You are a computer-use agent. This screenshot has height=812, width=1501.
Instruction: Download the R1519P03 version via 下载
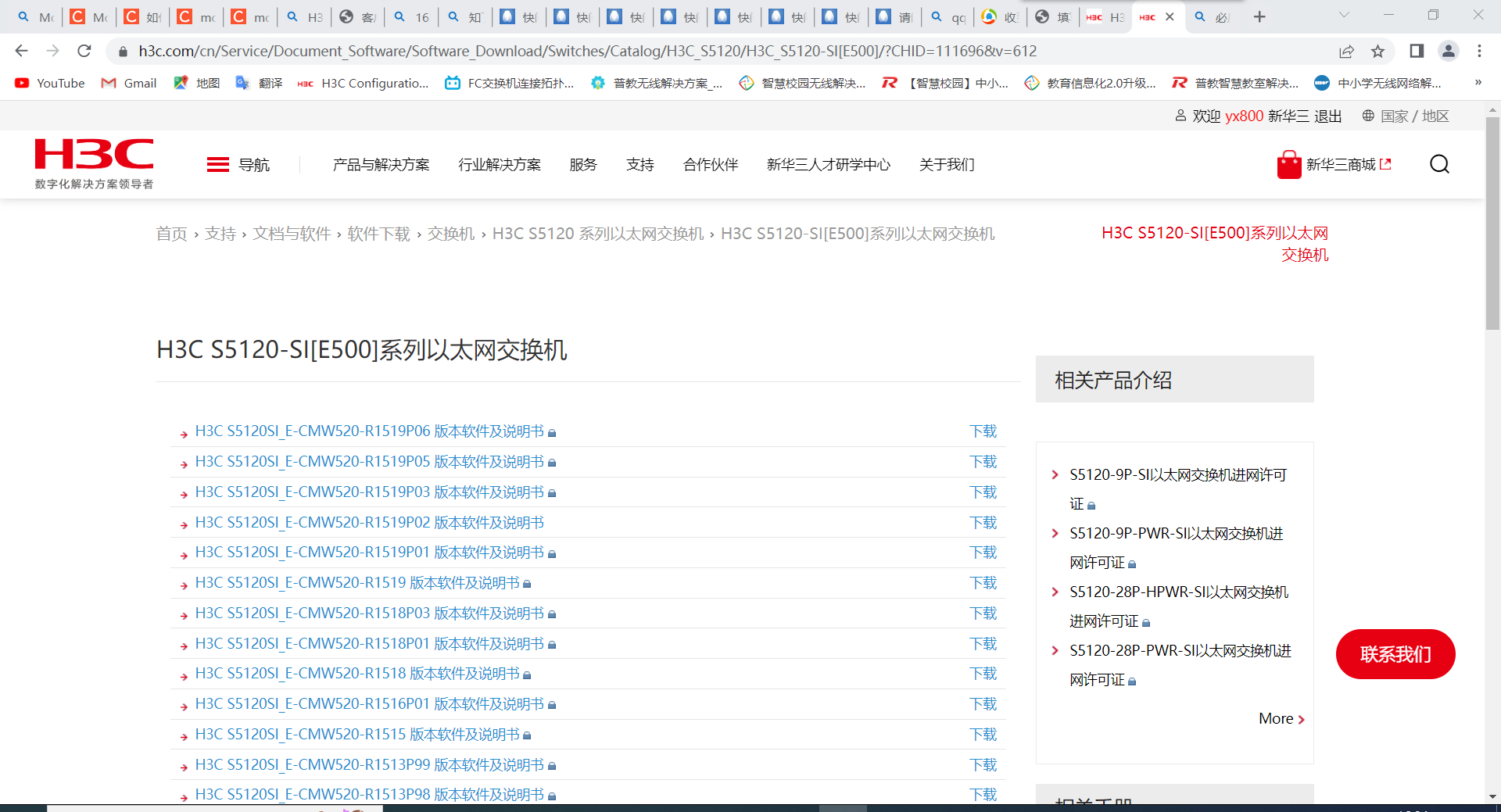click(x=983, y=492)
